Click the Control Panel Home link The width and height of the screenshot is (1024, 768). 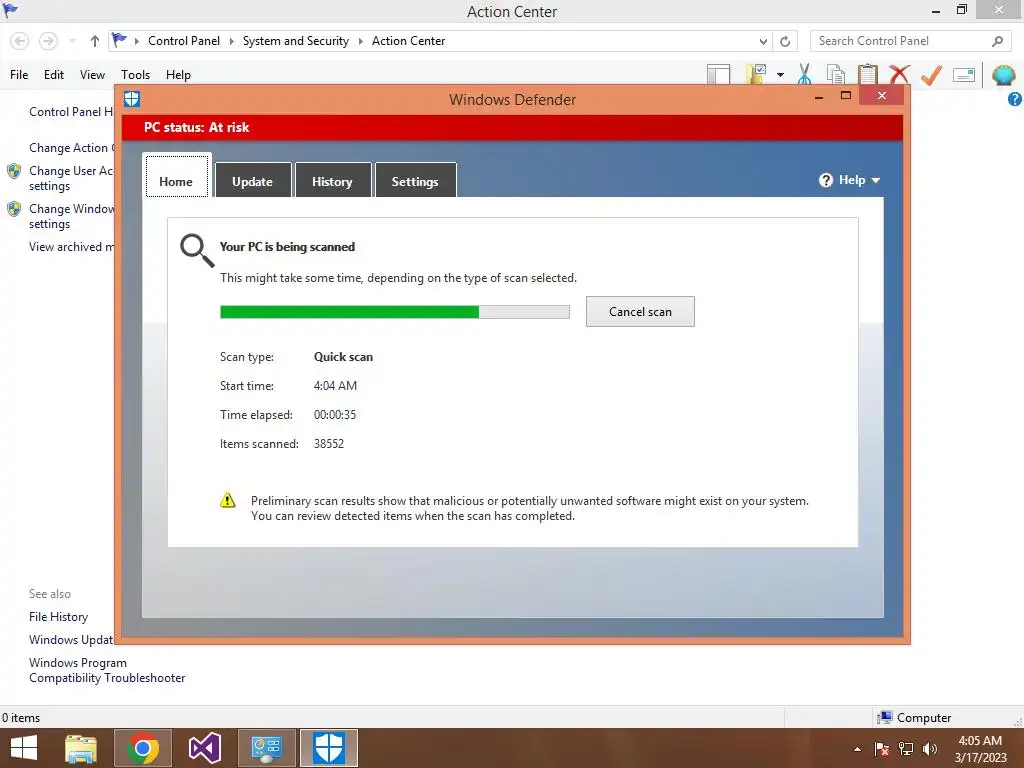click(x=71, y=112)
